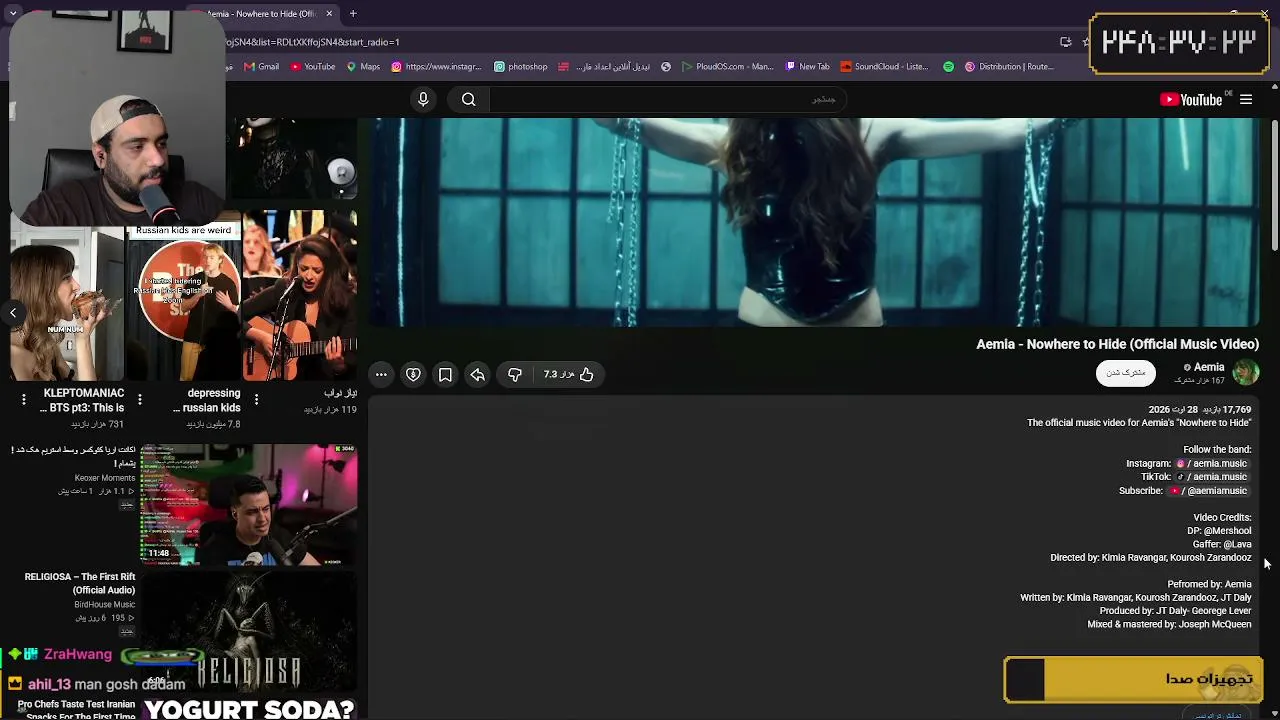The width and height of the screenshot is (1280, 720).
Task: Click the DP: @Mershool credit
Action: (1219, 531)
